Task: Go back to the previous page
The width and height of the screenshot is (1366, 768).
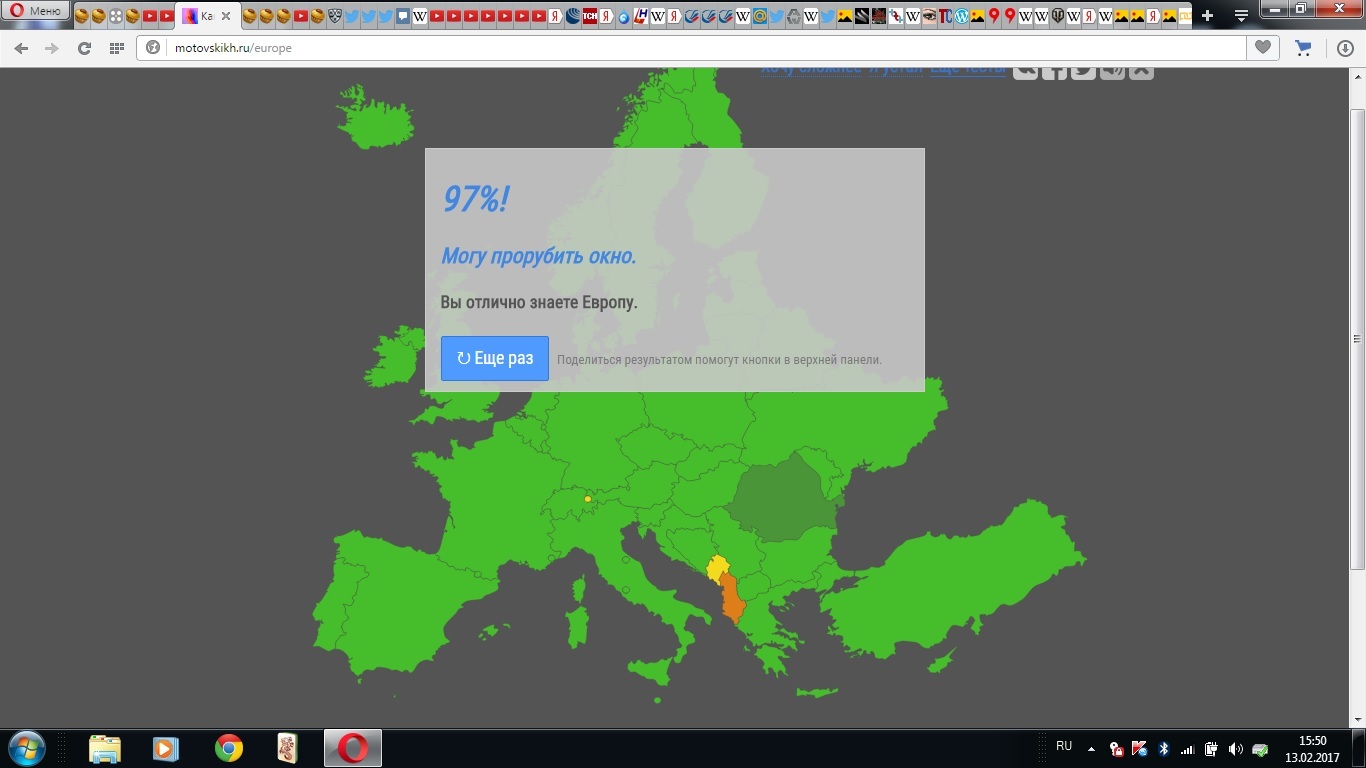Action: (x=21, y=48)
